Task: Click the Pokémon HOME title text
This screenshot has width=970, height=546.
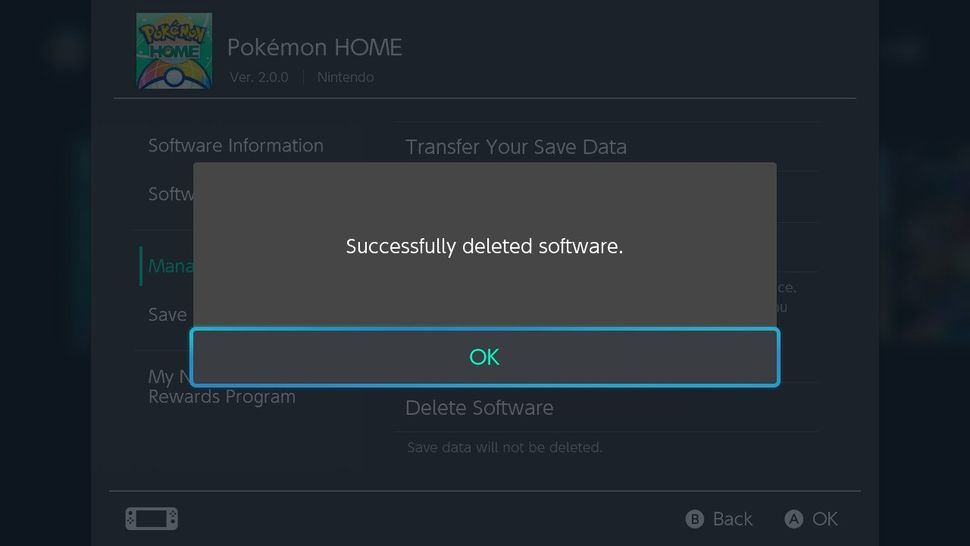Action: click(314, 47)
